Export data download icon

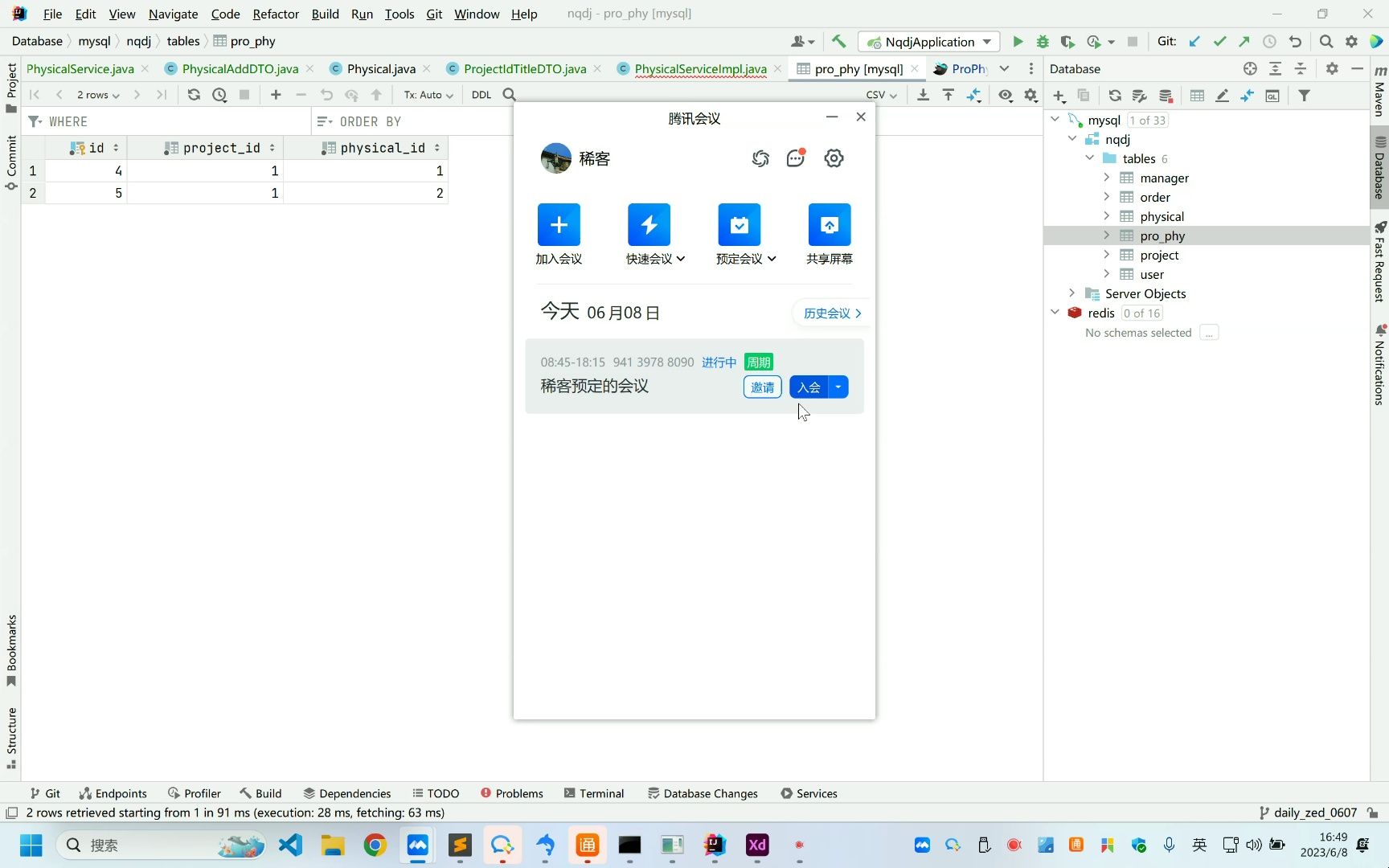[923, 95]
